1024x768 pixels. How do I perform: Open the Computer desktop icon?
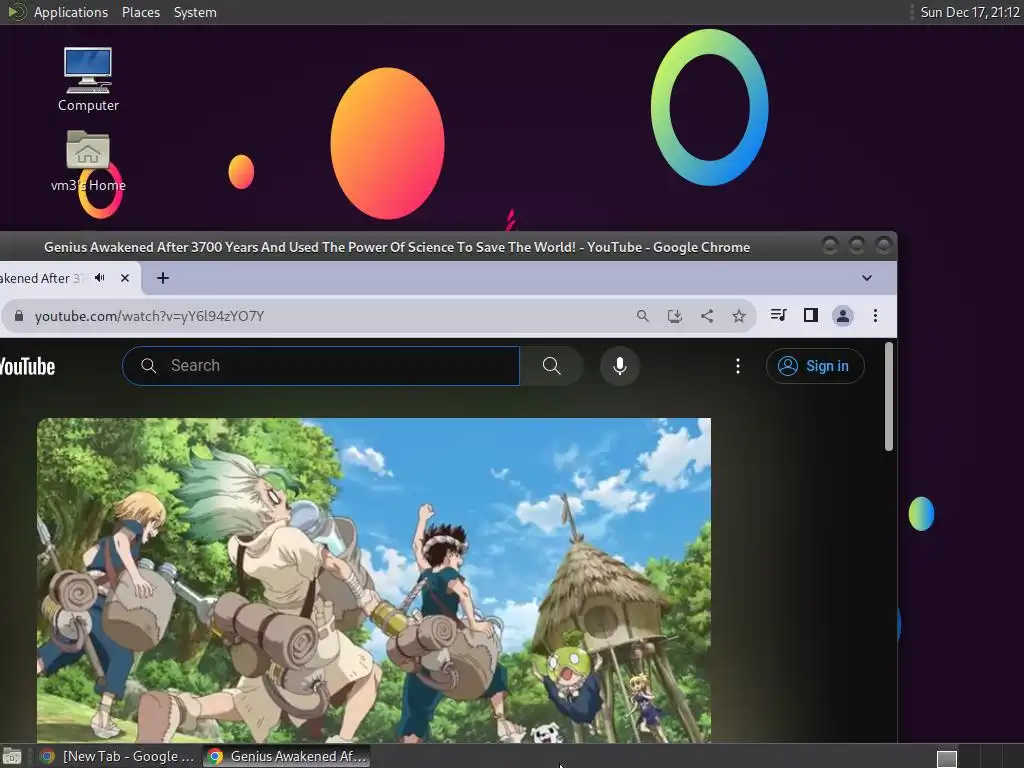click(x=88, y=80)
